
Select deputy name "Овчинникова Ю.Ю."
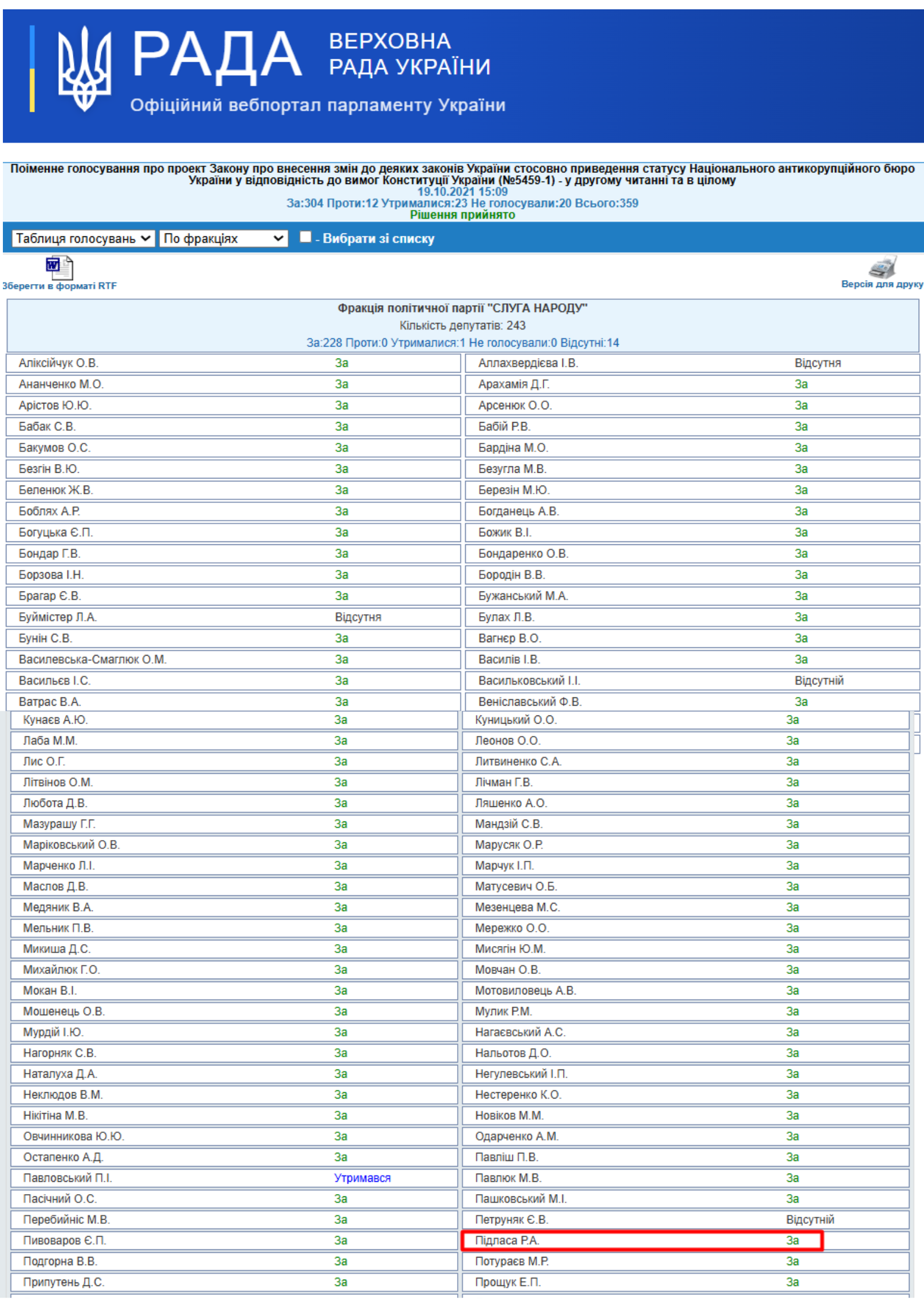[73, 1136]
